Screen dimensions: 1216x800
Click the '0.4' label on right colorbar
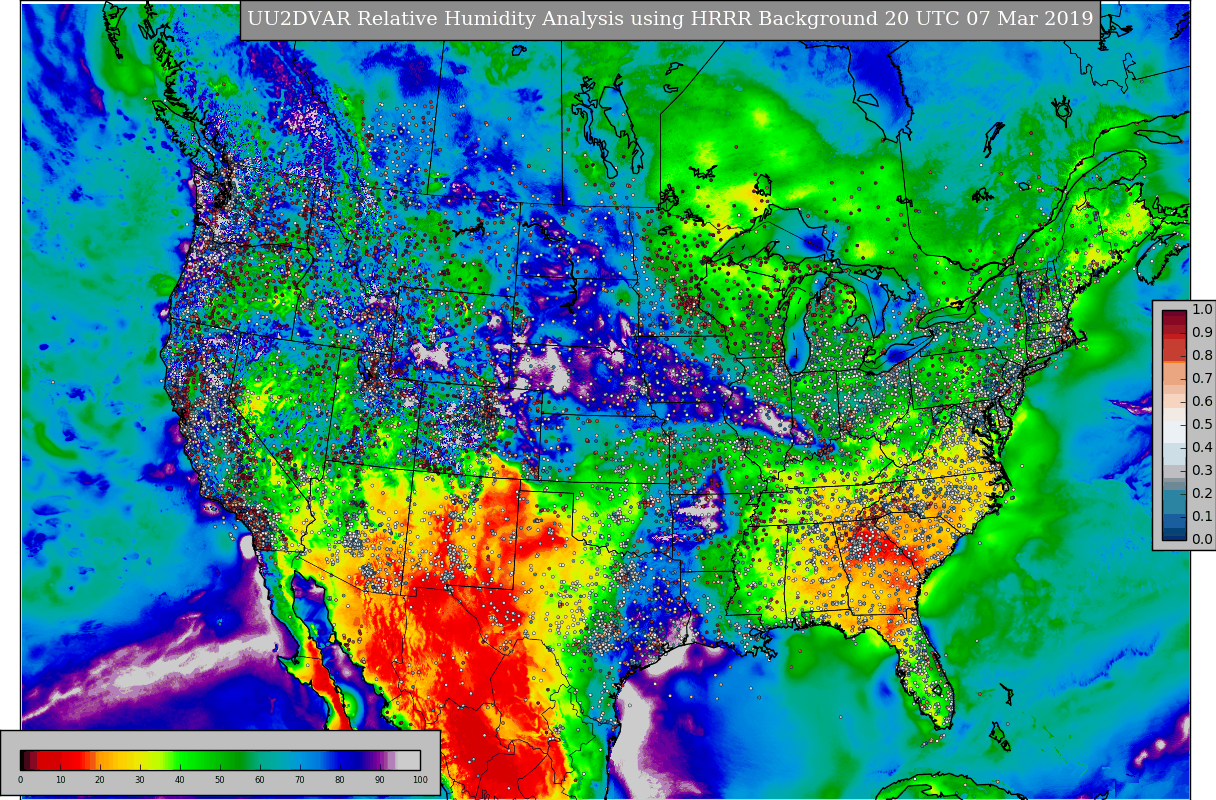1202,448
